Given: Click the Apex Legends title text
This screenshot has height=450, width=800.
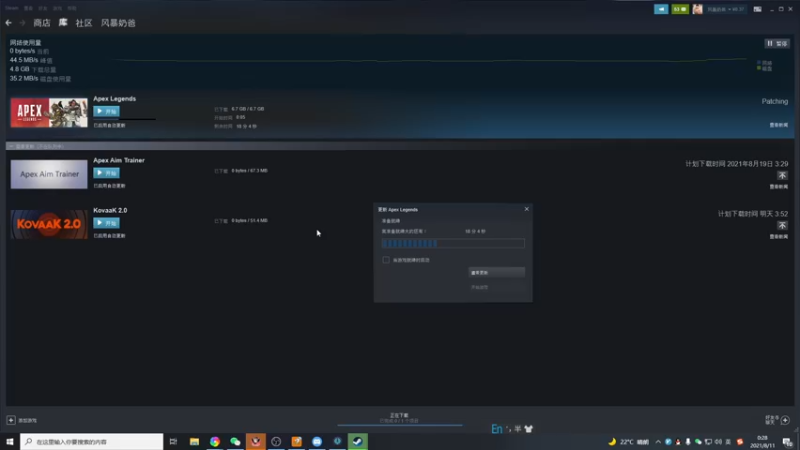Looking at the screenshot, I should pos(114,98).
